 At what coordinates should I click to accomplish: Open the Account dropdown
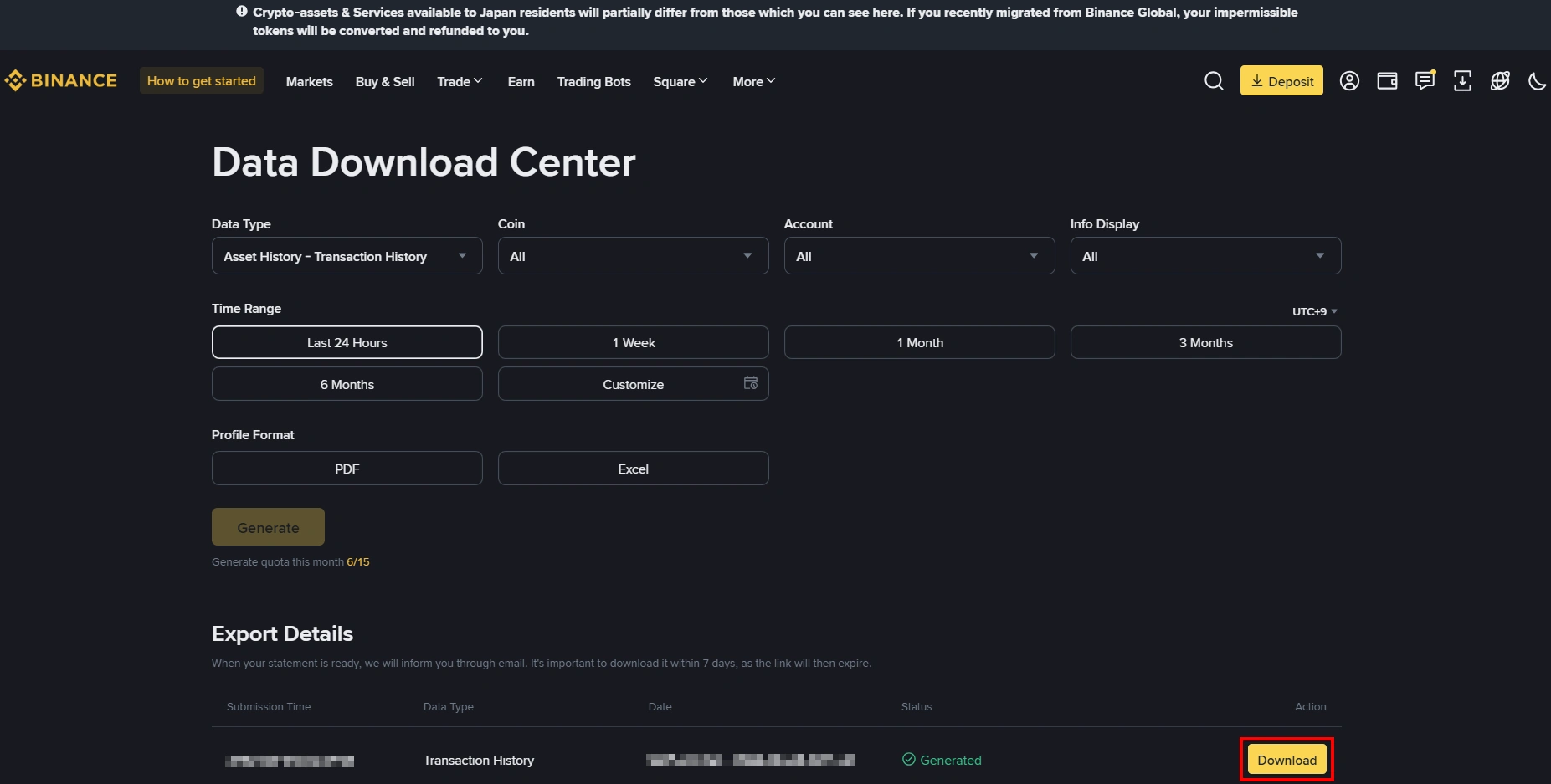click(920, 256)
